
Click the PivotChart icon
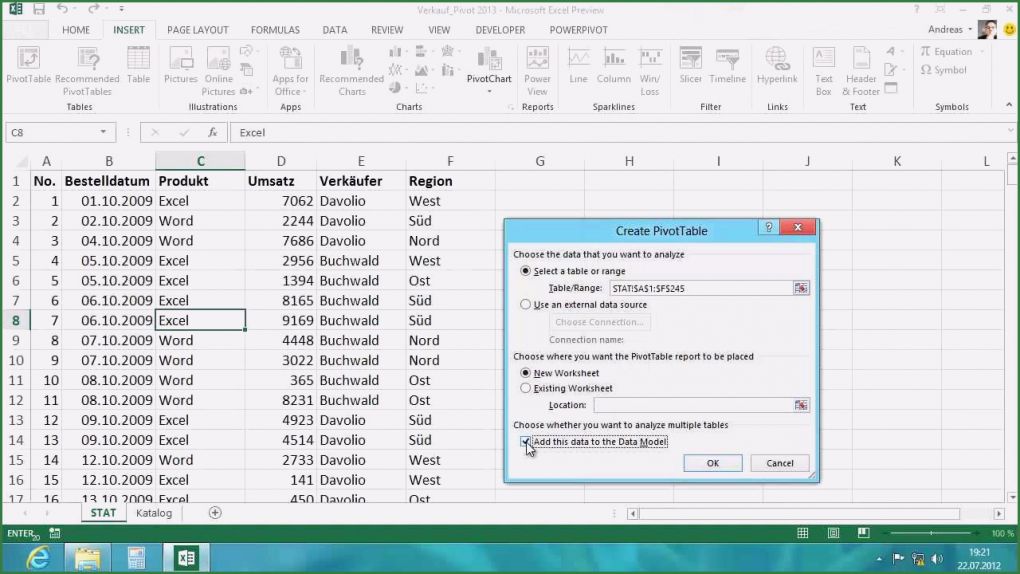(x=489, y=62)
